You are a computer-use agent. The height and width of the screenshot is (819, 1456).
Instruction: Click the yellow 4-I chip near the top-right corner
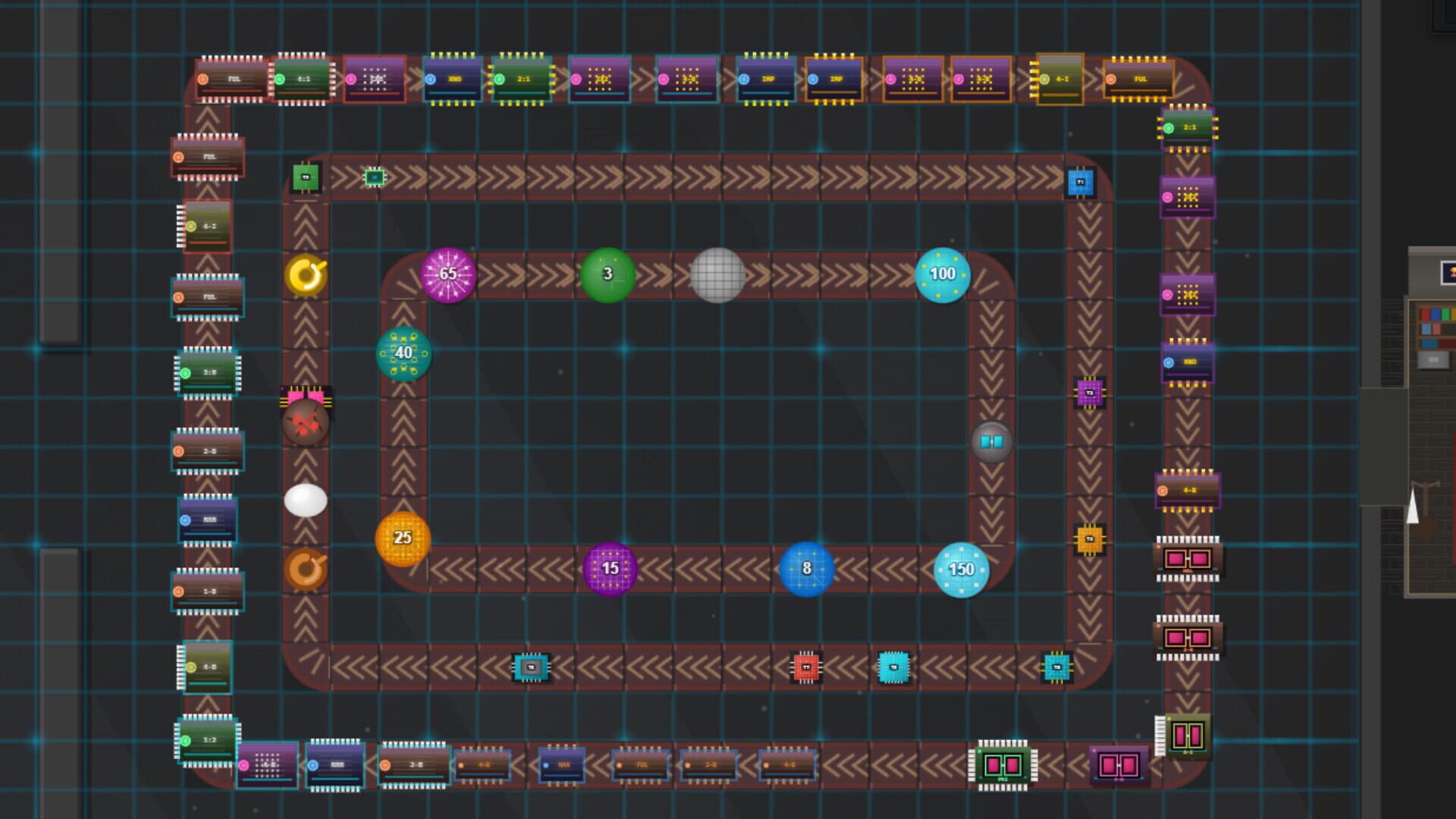1061,78
